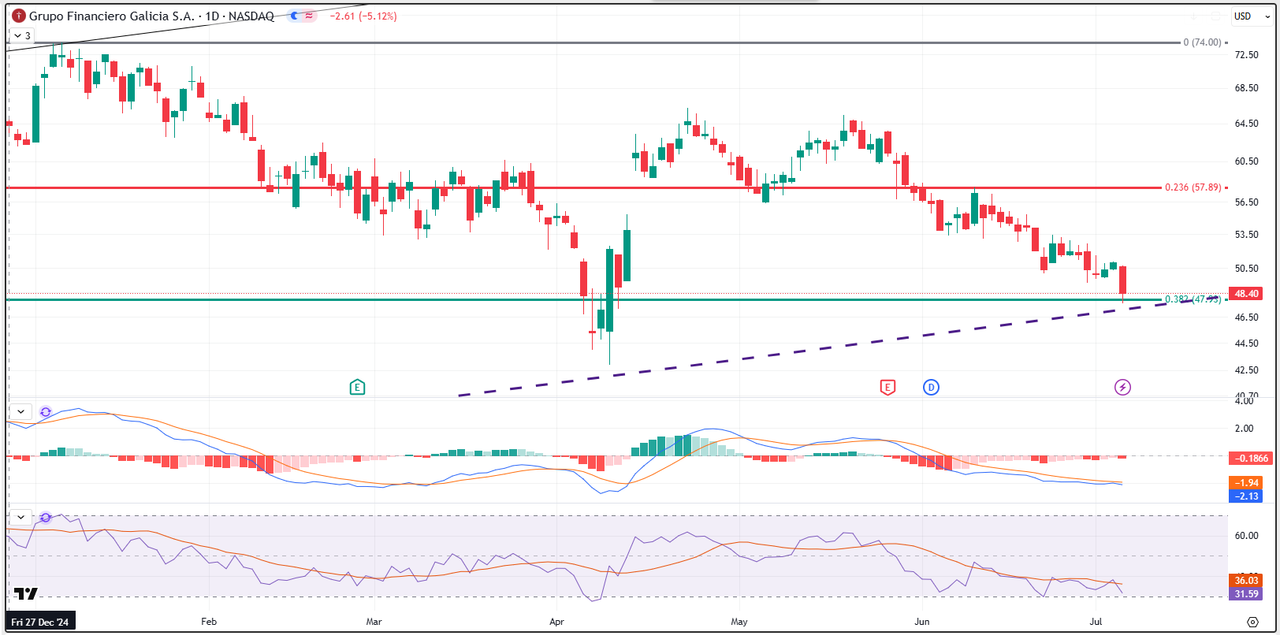Click the Jul label on time axis
This screenshot has height=635, width=1280.
coord(1098,621)
